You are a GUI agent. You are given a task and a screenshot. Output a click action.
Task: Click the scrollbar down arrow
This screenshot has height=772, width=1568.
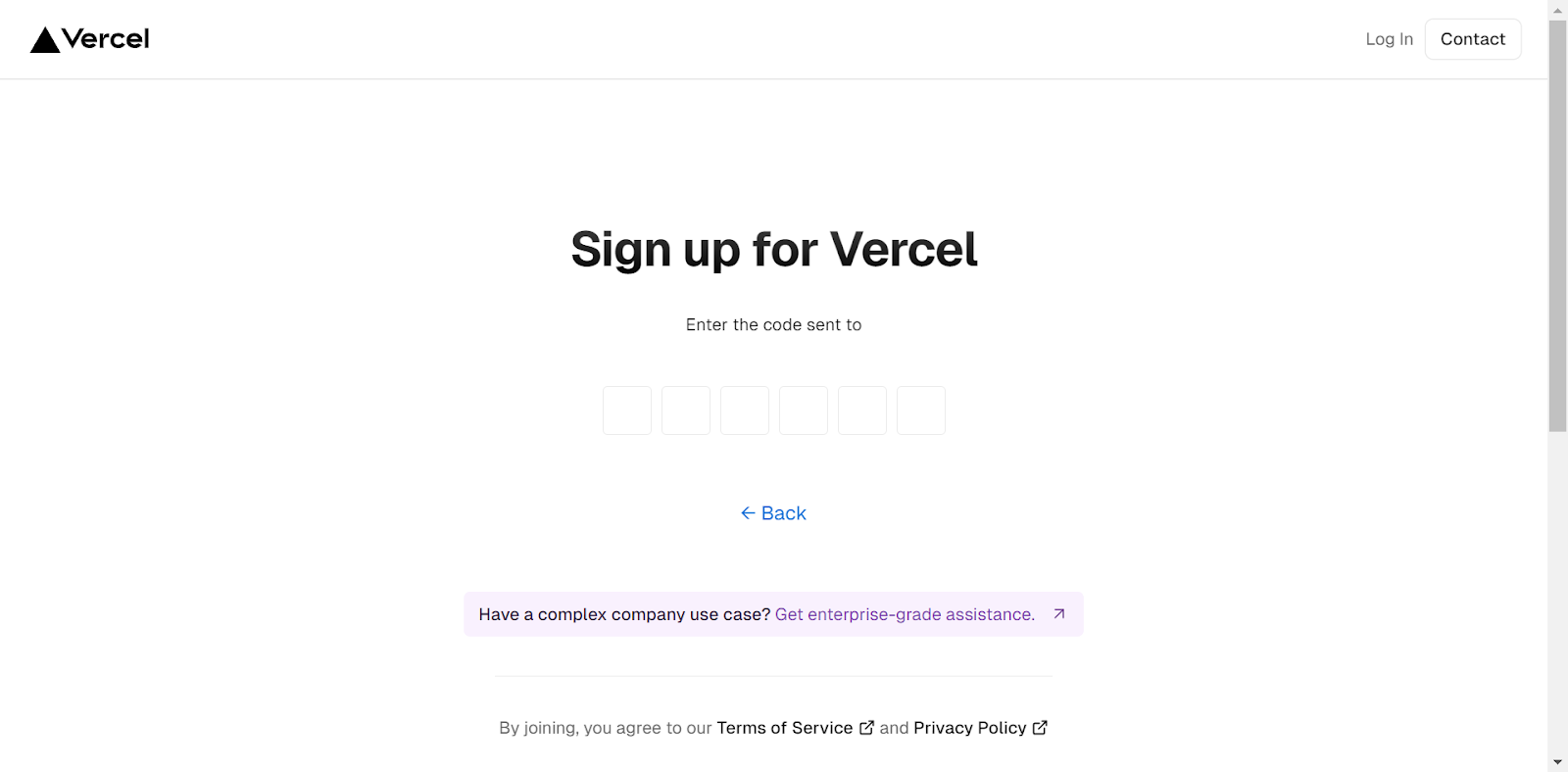click(1557, 763)
